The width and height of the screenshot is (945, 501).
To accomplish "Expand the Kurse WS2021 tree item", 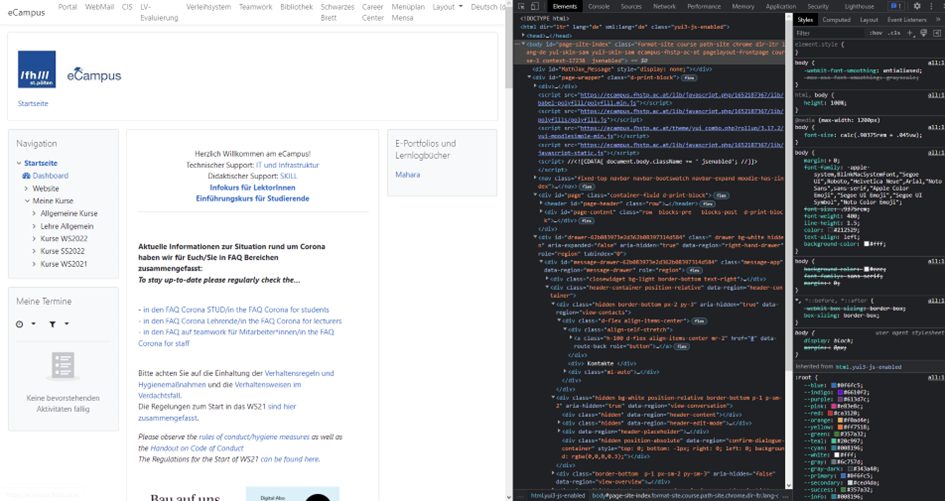I will pos(34,264).
